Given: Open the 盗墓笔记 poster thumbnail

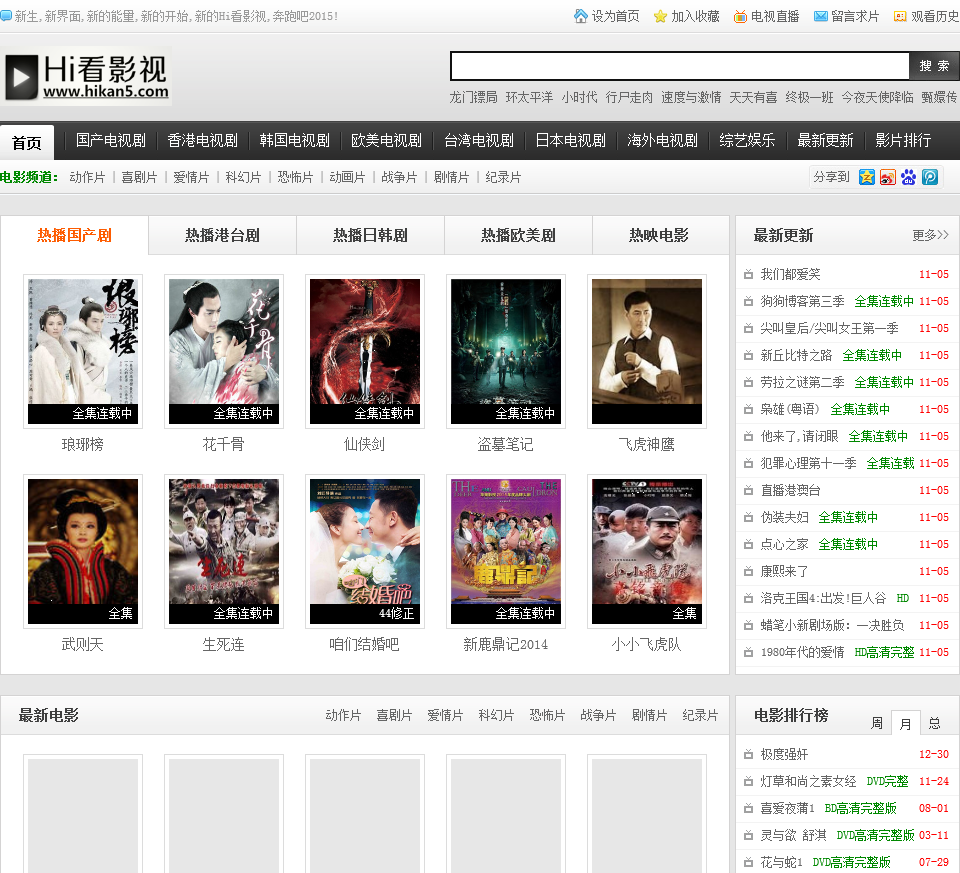Looking at the screenshot, I should point(506,351).
